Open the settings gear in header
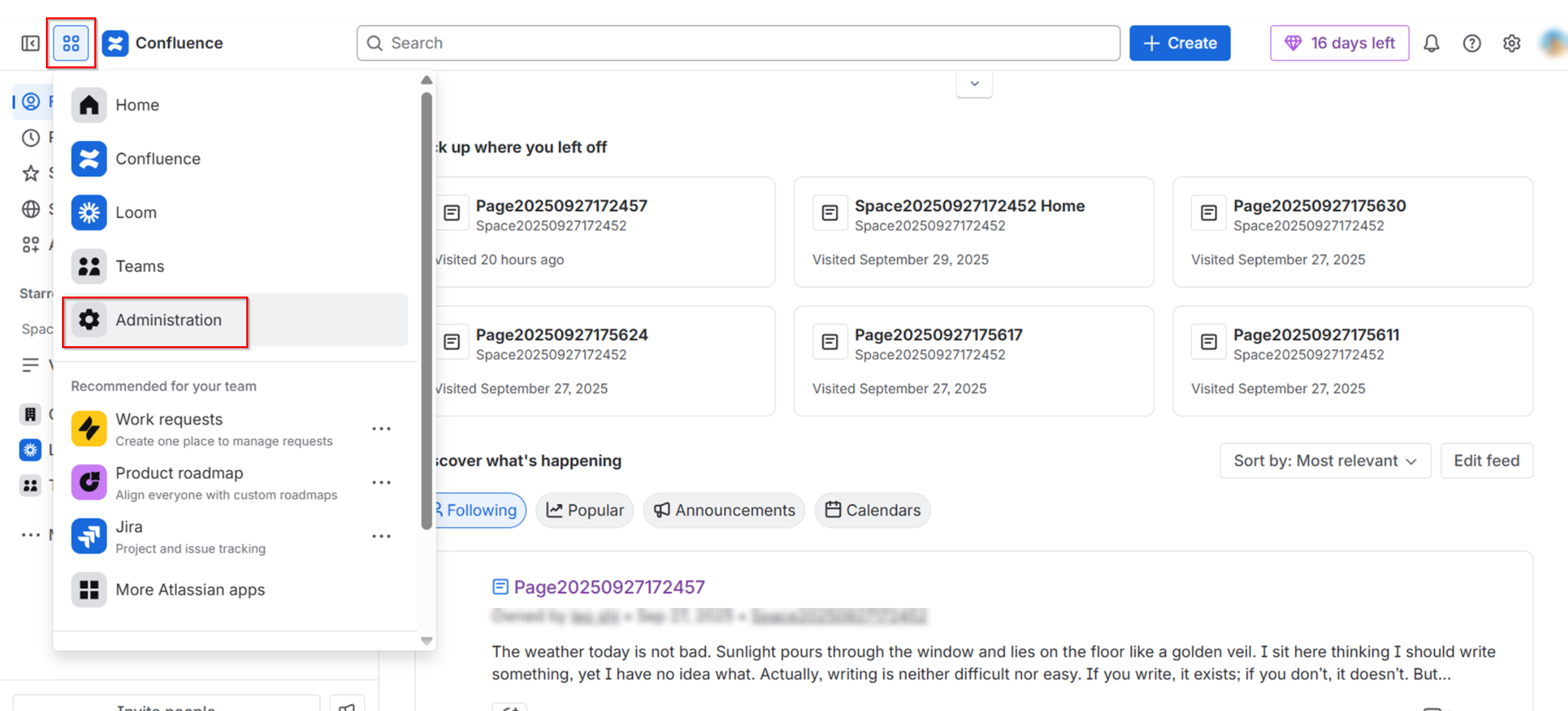 (x=1512, y=43)
